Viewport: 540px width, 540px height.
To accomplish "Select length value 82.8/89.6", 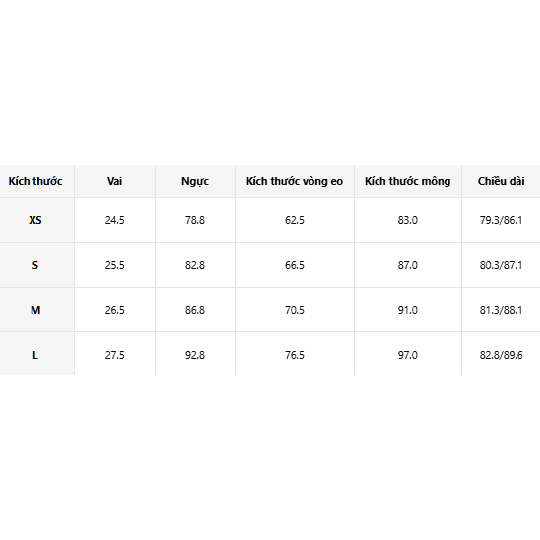I will coord(501,355).
